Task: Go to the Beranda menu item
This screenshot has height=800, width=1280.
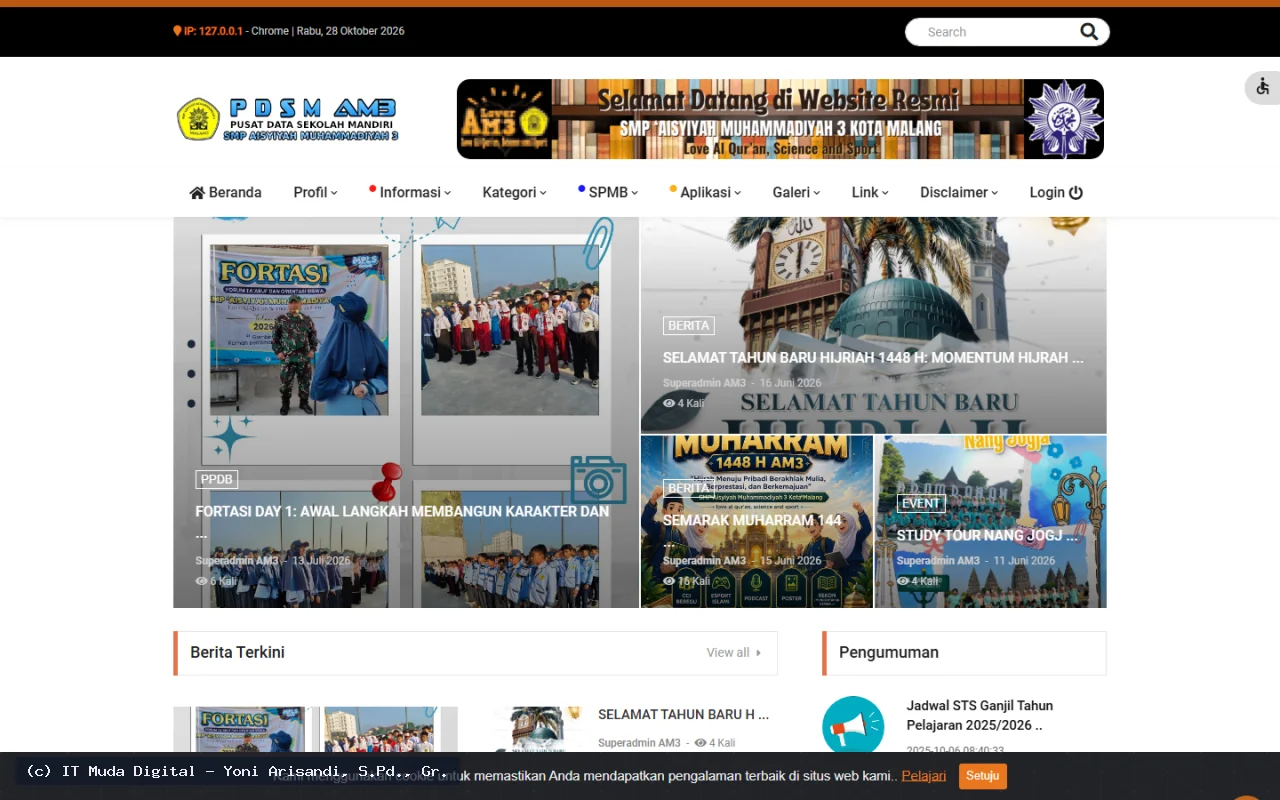Action: click(226, 192)
